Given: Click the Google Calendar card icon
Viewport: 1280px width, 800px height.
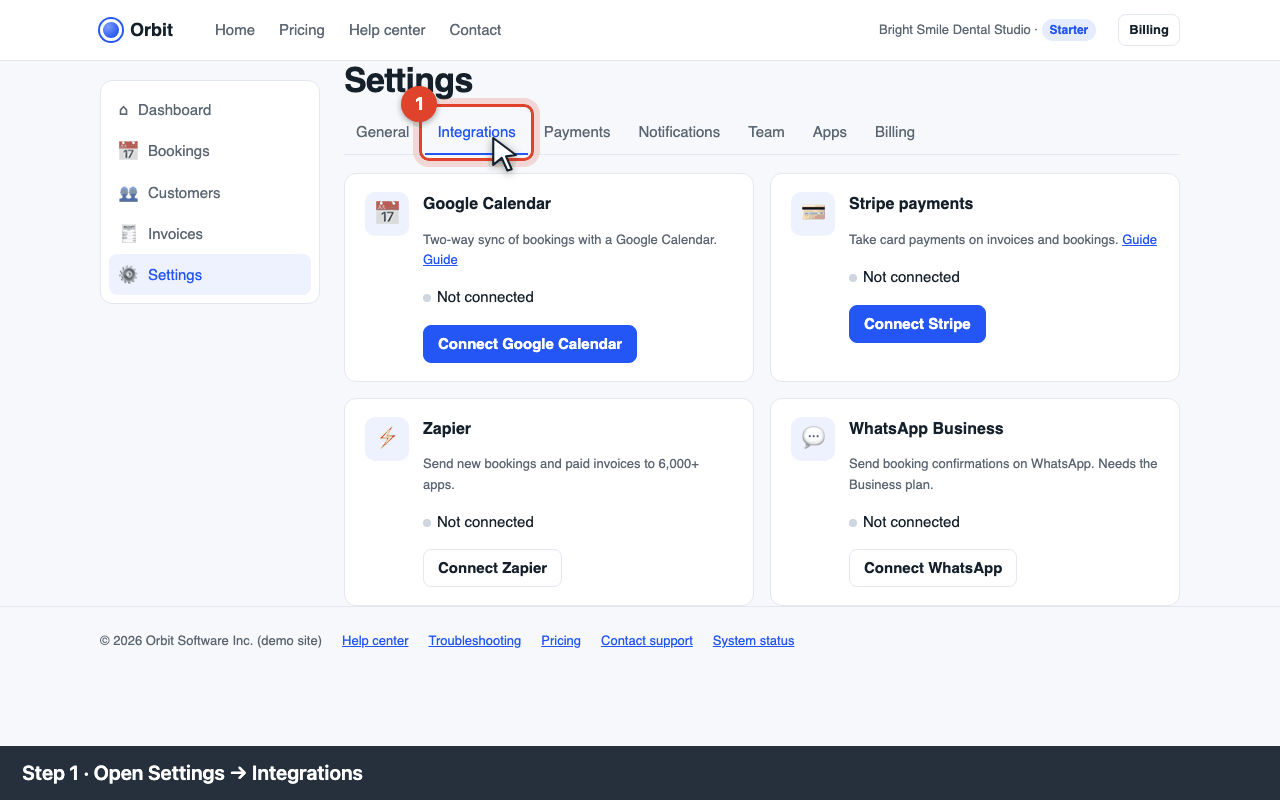Looking at the screenshot, I should point(387,213).
